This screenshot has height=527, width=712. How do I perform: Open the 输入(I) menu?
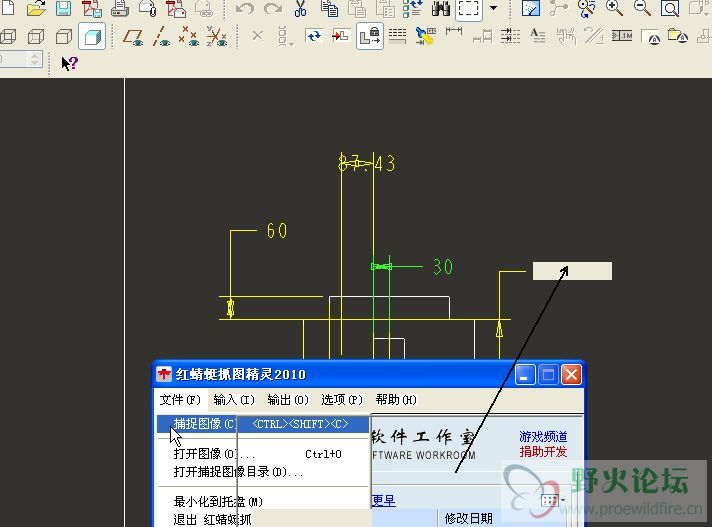click(x=234, y=399)
